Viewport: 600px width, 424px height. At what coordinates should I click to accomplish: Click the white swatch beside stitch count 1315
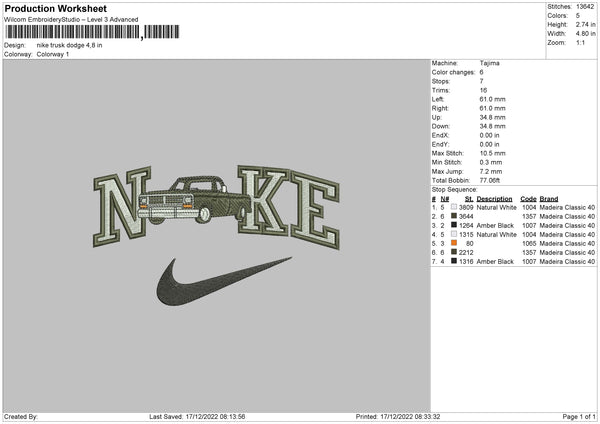454,234
